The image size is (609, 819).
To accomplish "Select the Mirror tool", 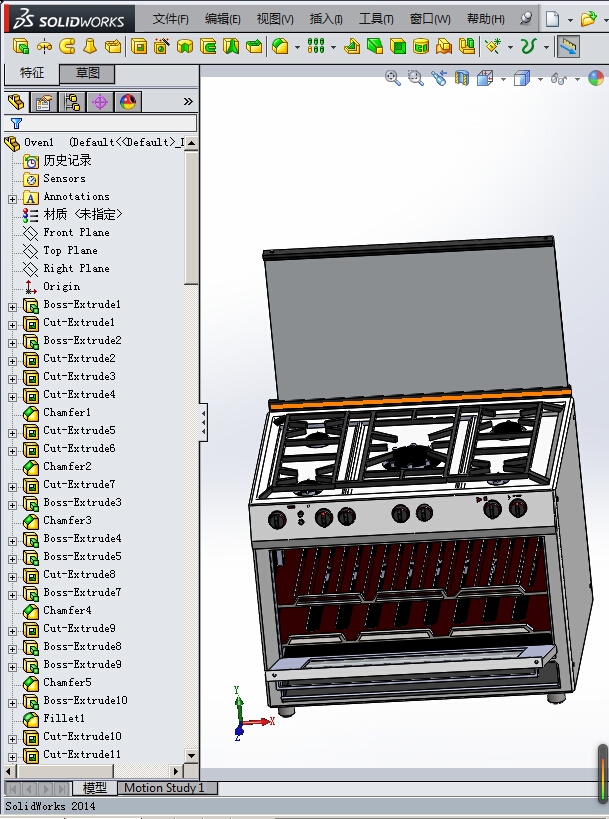I will pos(467,46).
